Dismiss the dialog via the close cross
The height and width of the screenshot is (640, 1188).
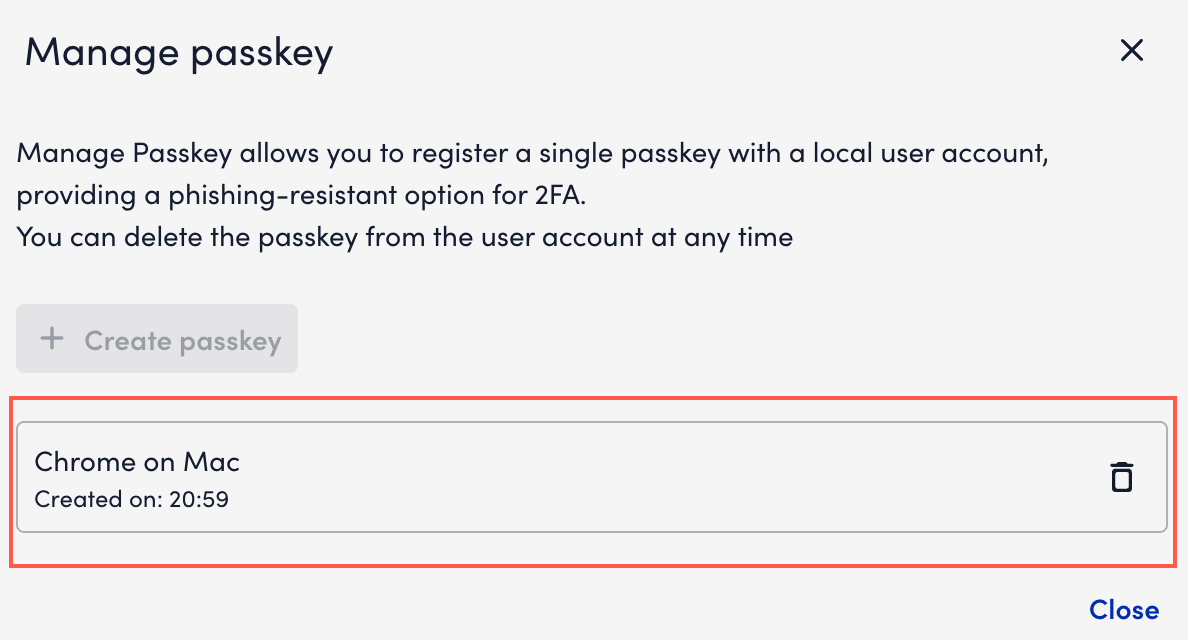click(1131, 50)
